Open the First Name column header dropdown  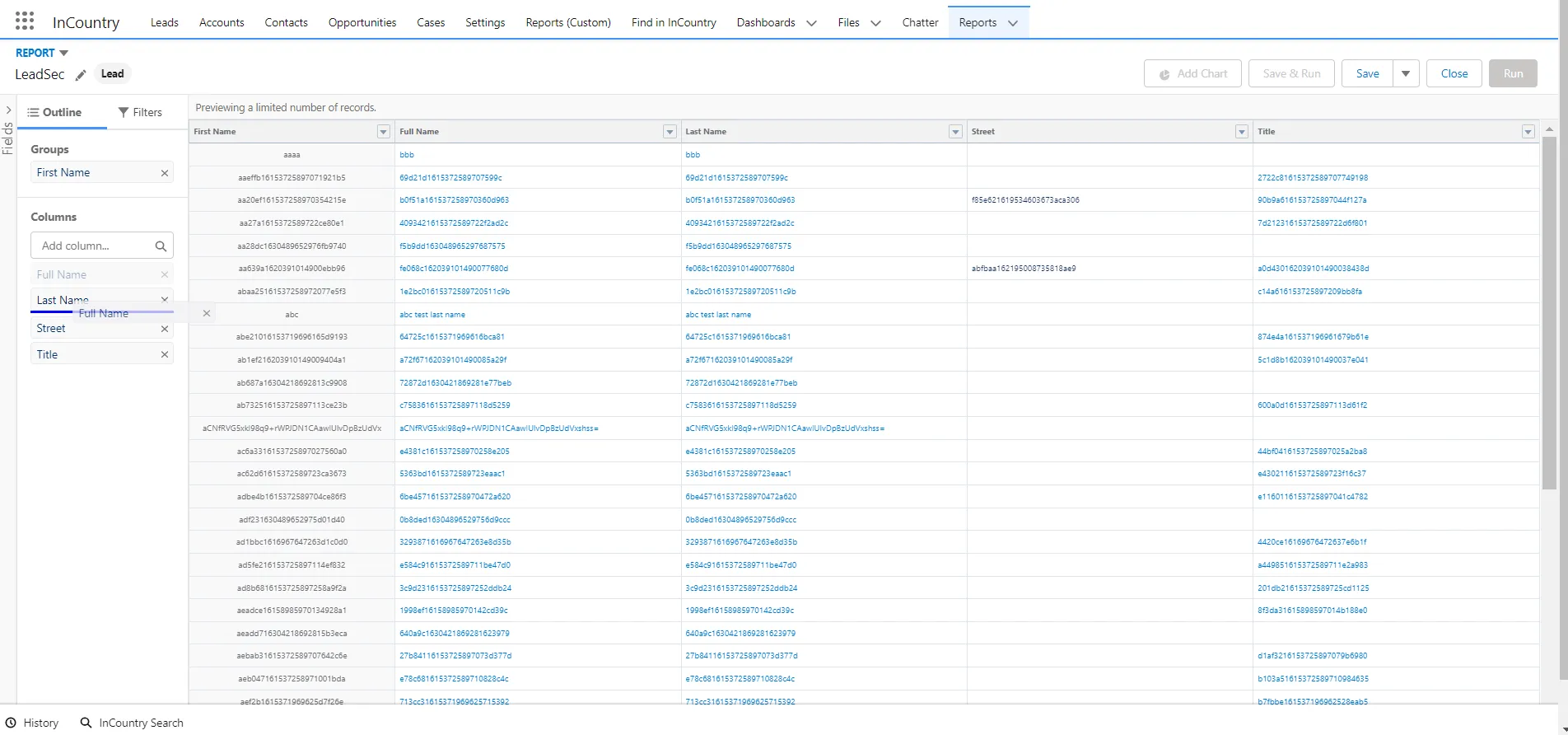(383, 132)
